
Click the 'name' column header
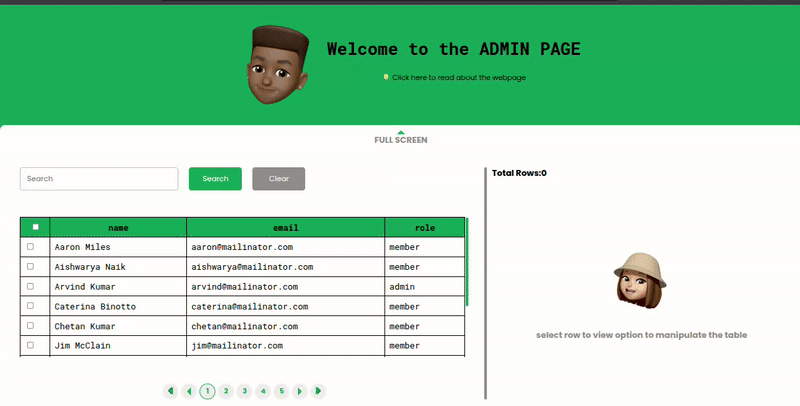coord(118,227)
